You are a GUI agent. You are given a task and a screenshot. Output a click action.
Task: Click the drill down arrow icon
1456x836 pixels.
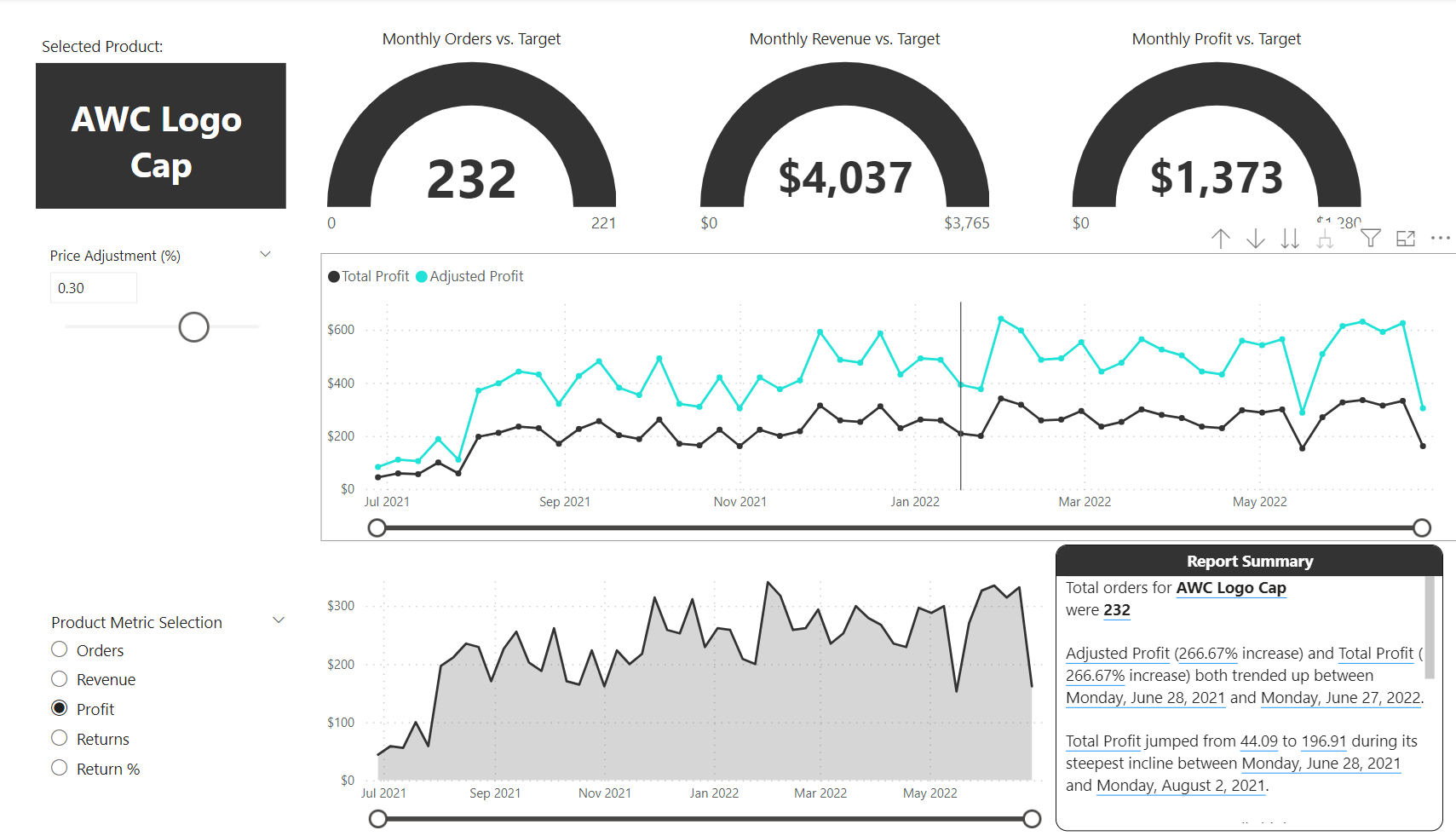(x=1255, y=239)
